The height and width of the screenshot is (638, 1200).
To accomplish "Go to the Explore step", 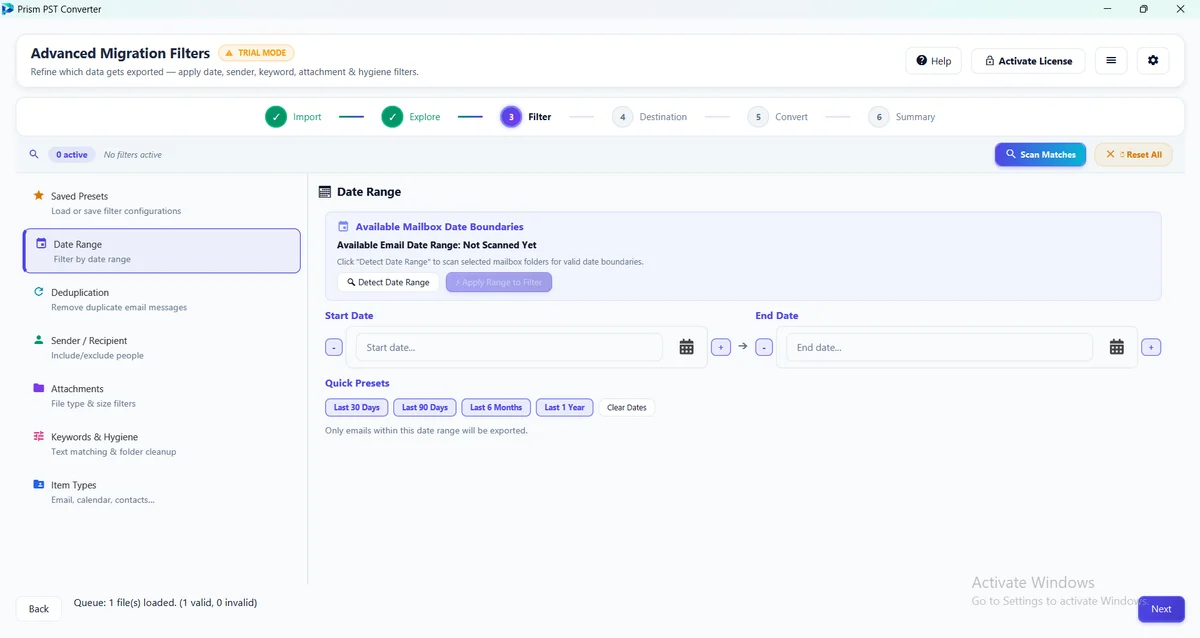I will tap(410, 117).
